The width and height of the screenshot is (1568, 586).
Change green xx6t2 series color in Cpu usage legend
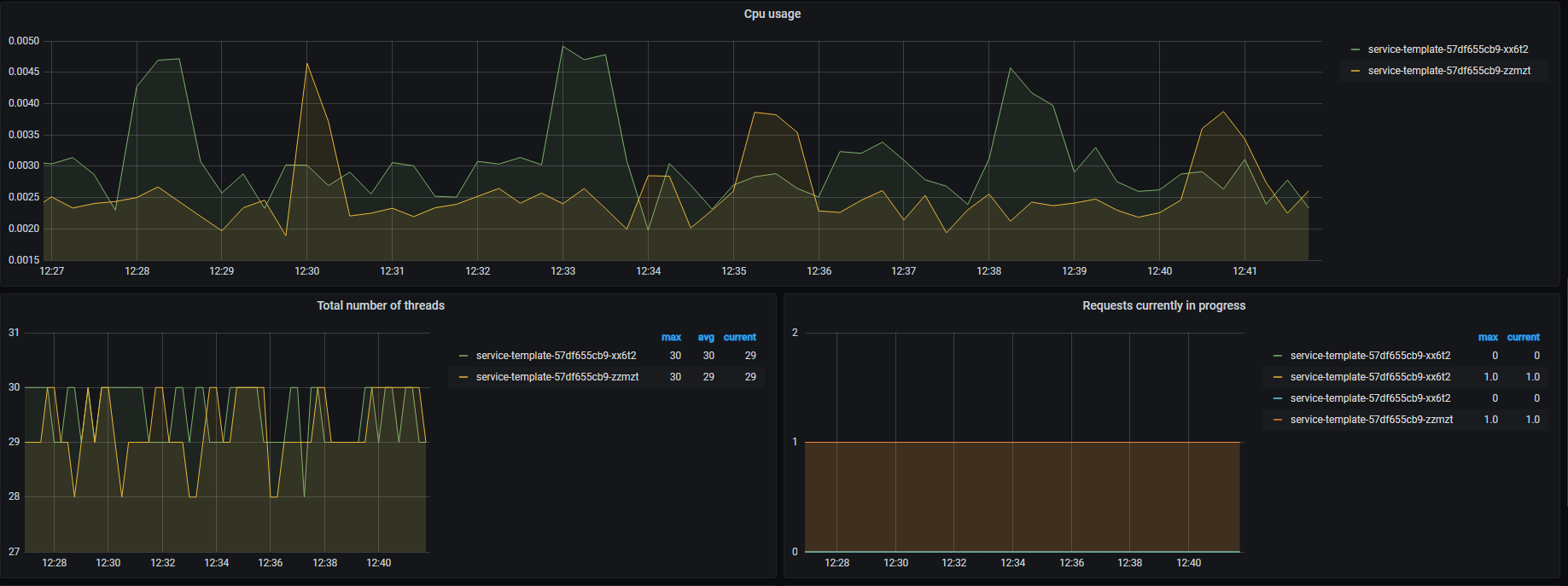click(1355, 49)
